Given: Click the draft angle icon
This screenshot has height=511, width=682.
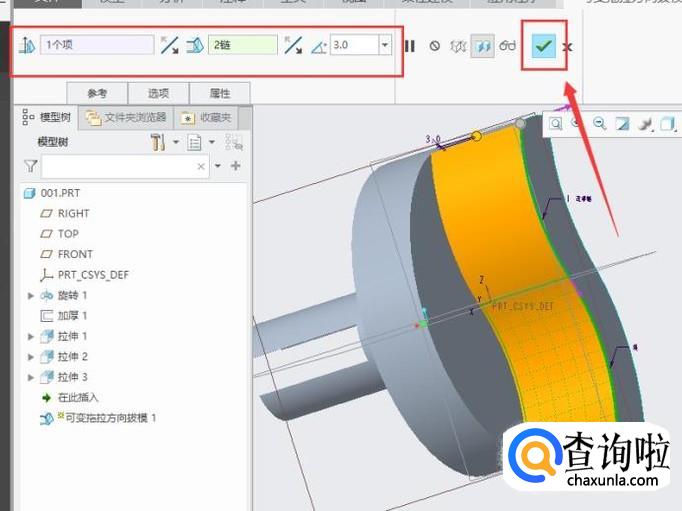Looking at the screenshot, I should click(x=319, y=46).
